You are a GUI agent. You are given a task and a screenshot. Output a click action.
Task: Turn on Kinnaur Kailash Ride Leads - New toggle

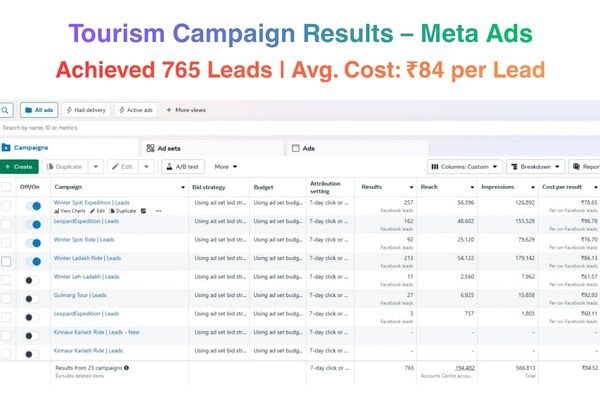(32, 336)
